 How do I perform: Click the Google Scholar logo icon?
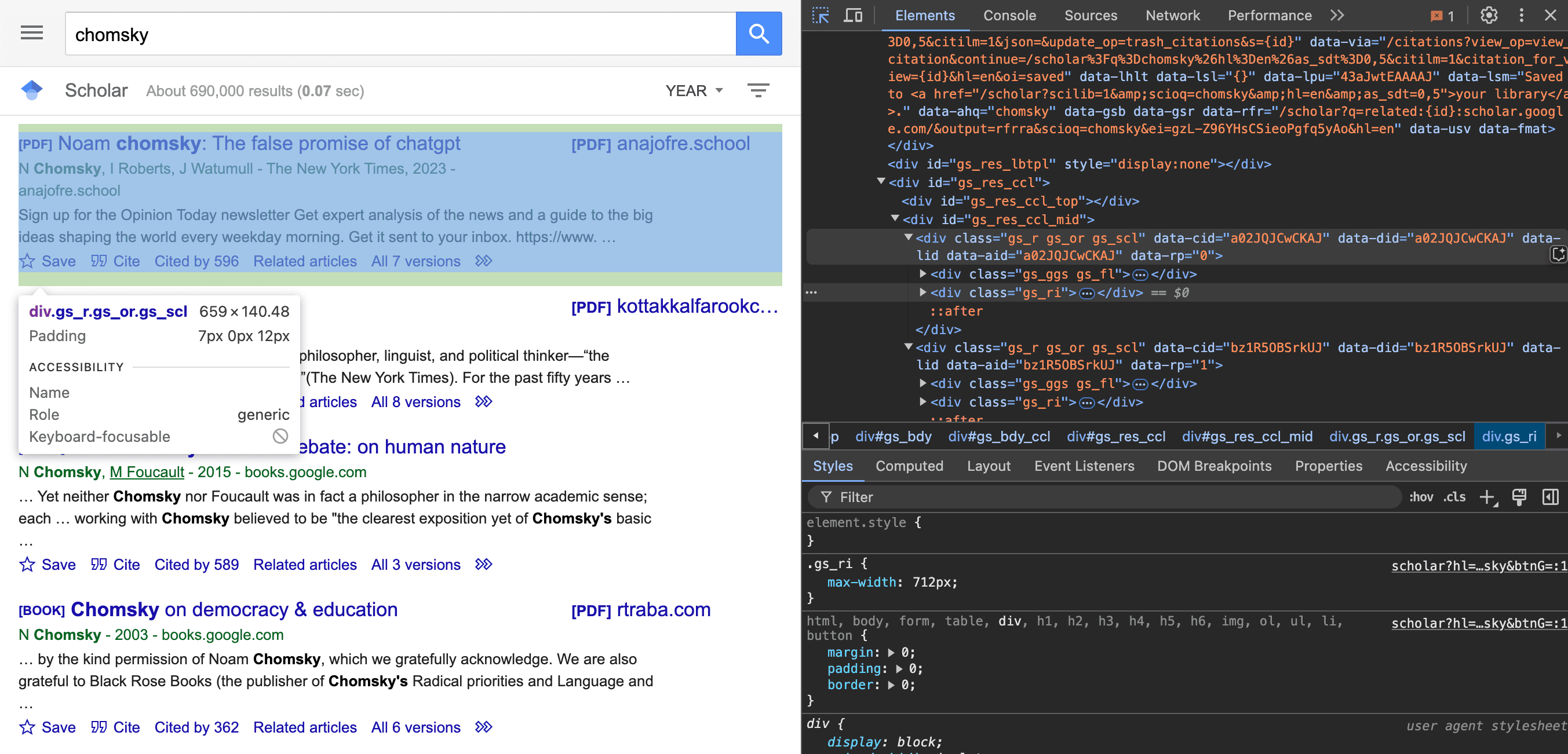(32, 91)
